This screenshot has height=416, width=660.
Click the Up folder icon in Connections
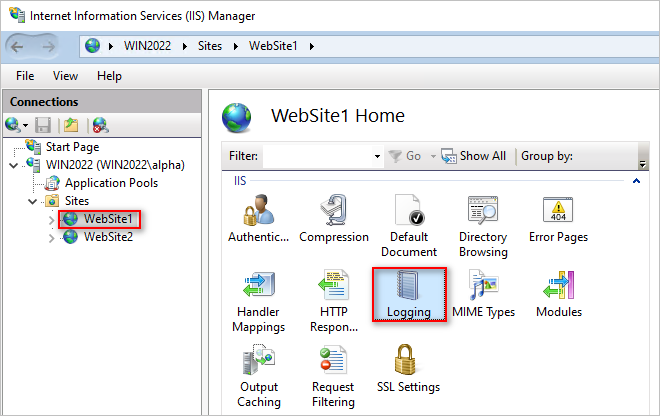[71, 125]
